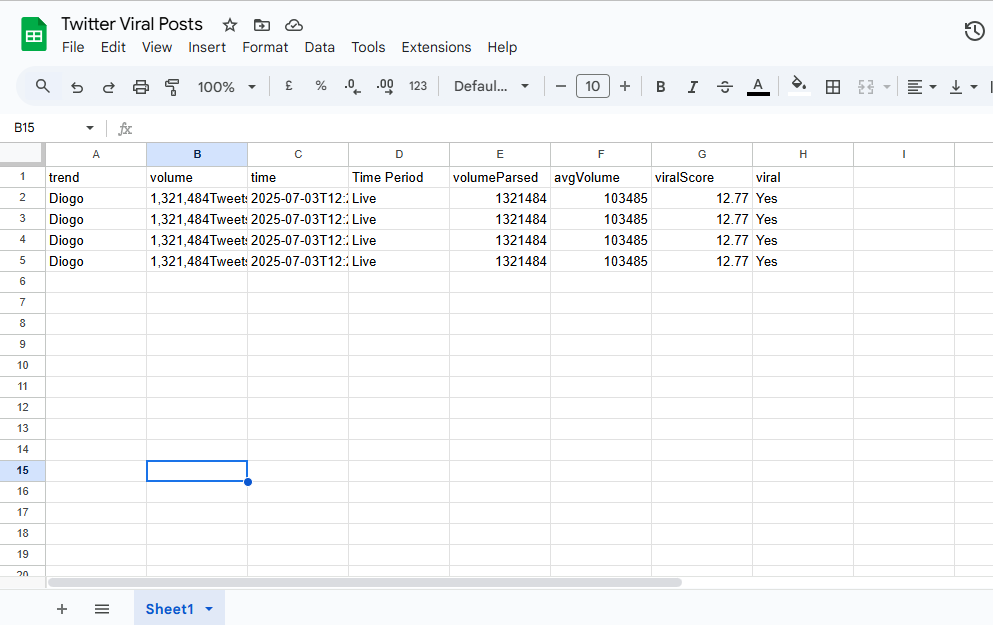The height and width of the screenshot is (625, 993).
Task: Click the merge cells icon
Action: (x=866, y=87)
